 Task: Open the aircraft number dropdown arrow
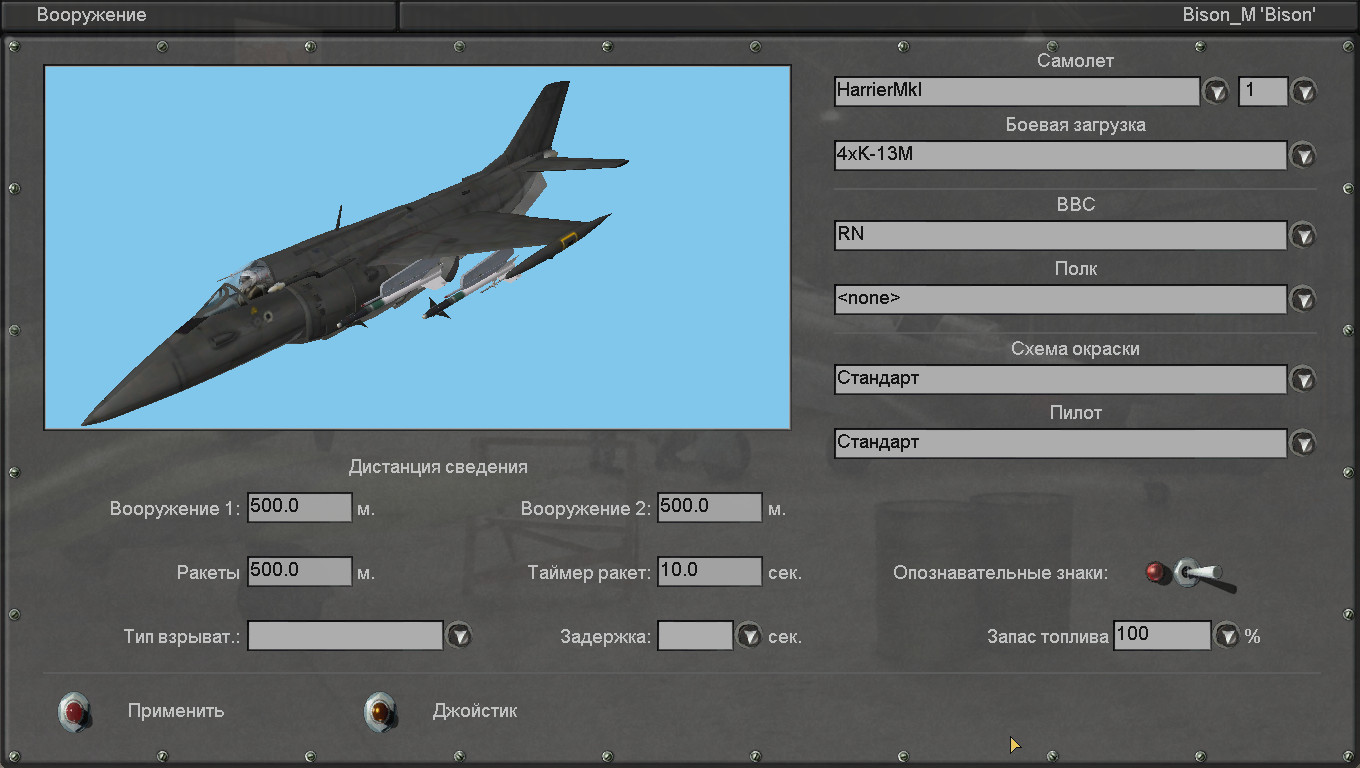click(1304, 92)
